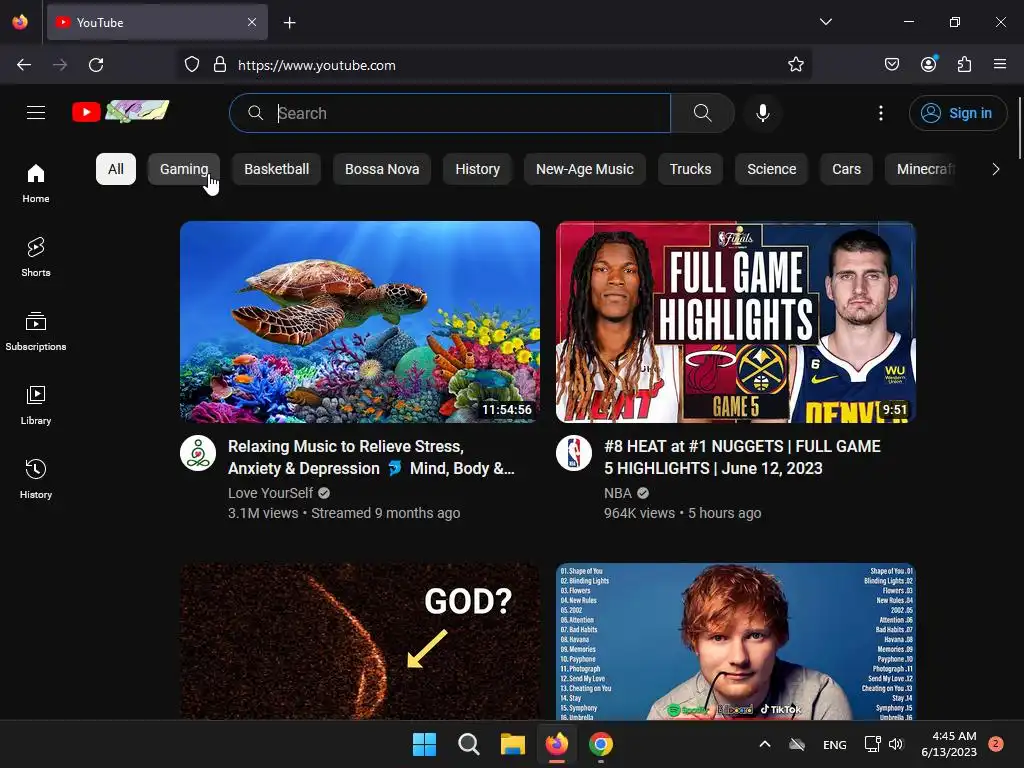
Task: Click 3.1M views metadata text
Action: tap(263, 513)
